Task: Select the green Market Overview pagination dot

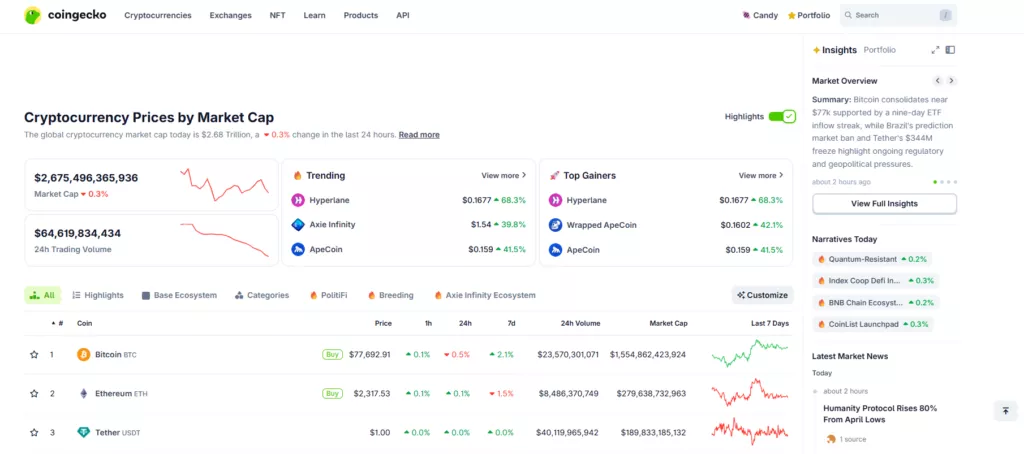Action: pyautogui.click(x=935, y=182)
